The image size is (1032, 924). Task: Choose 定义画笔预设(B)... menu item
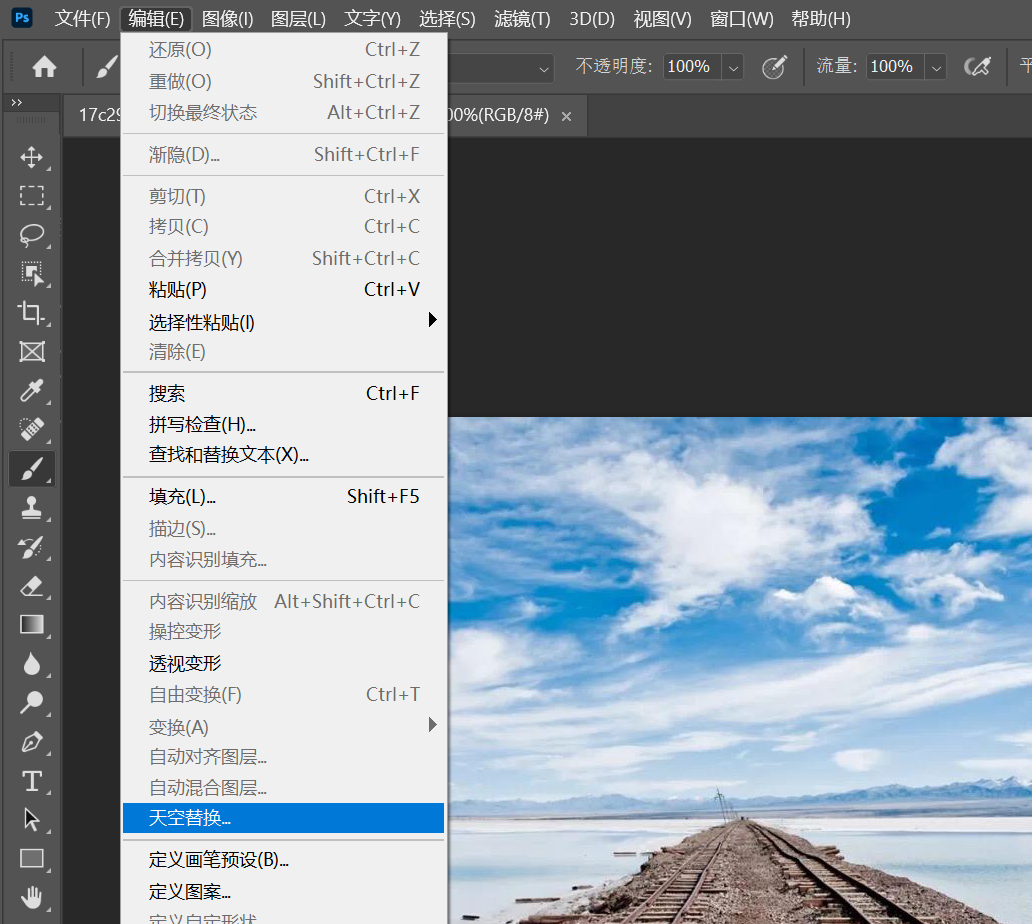tap(283, 860)
